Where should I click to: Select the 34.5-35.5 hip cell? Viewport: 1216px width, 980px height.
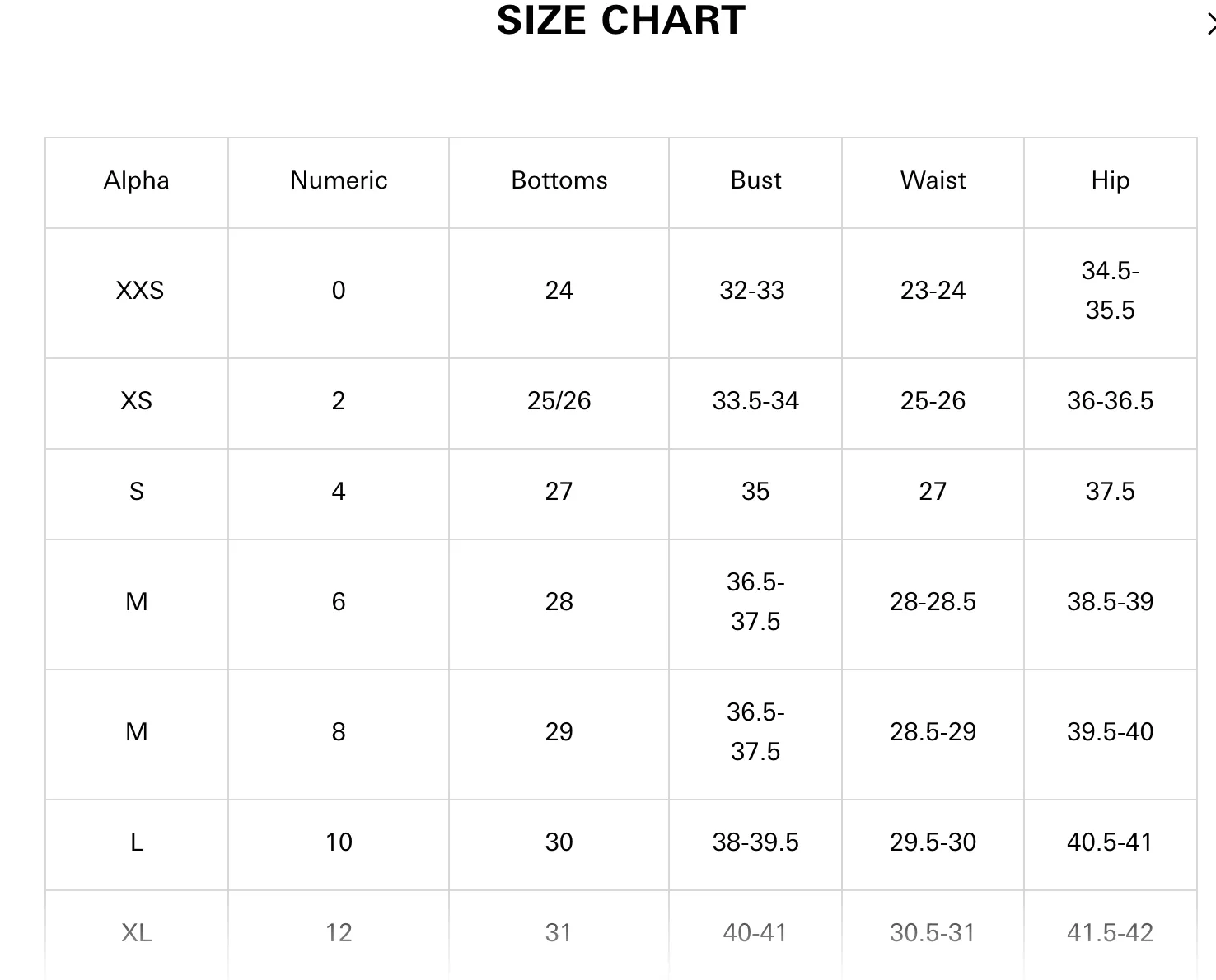pos(1111,291)
